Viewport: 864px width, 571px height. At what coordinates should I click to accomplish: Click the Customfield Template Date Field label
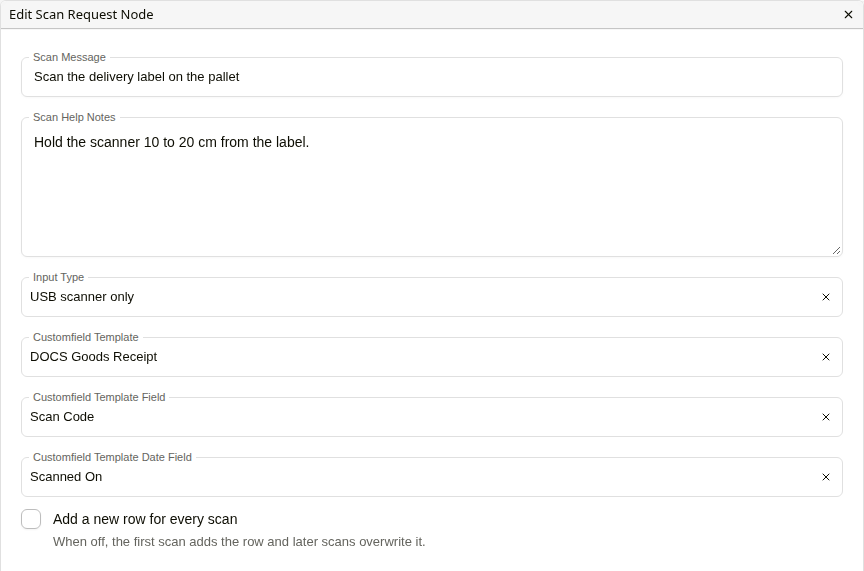pyautogui.click(x=112, y=457)
